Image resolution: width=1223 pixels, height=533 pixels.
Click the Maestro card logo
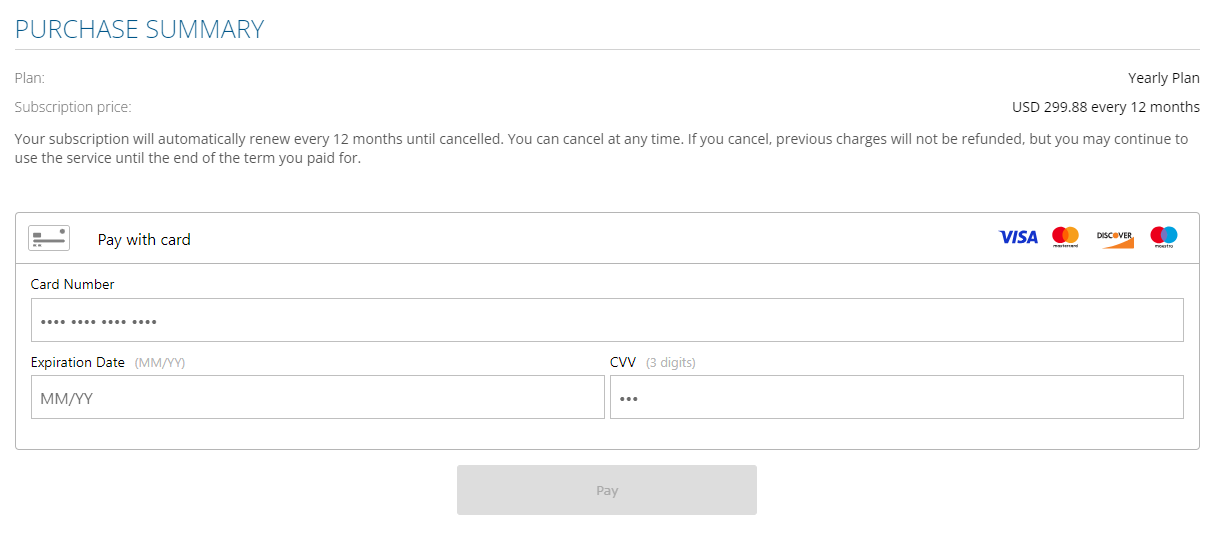(x=1163, y=237)
